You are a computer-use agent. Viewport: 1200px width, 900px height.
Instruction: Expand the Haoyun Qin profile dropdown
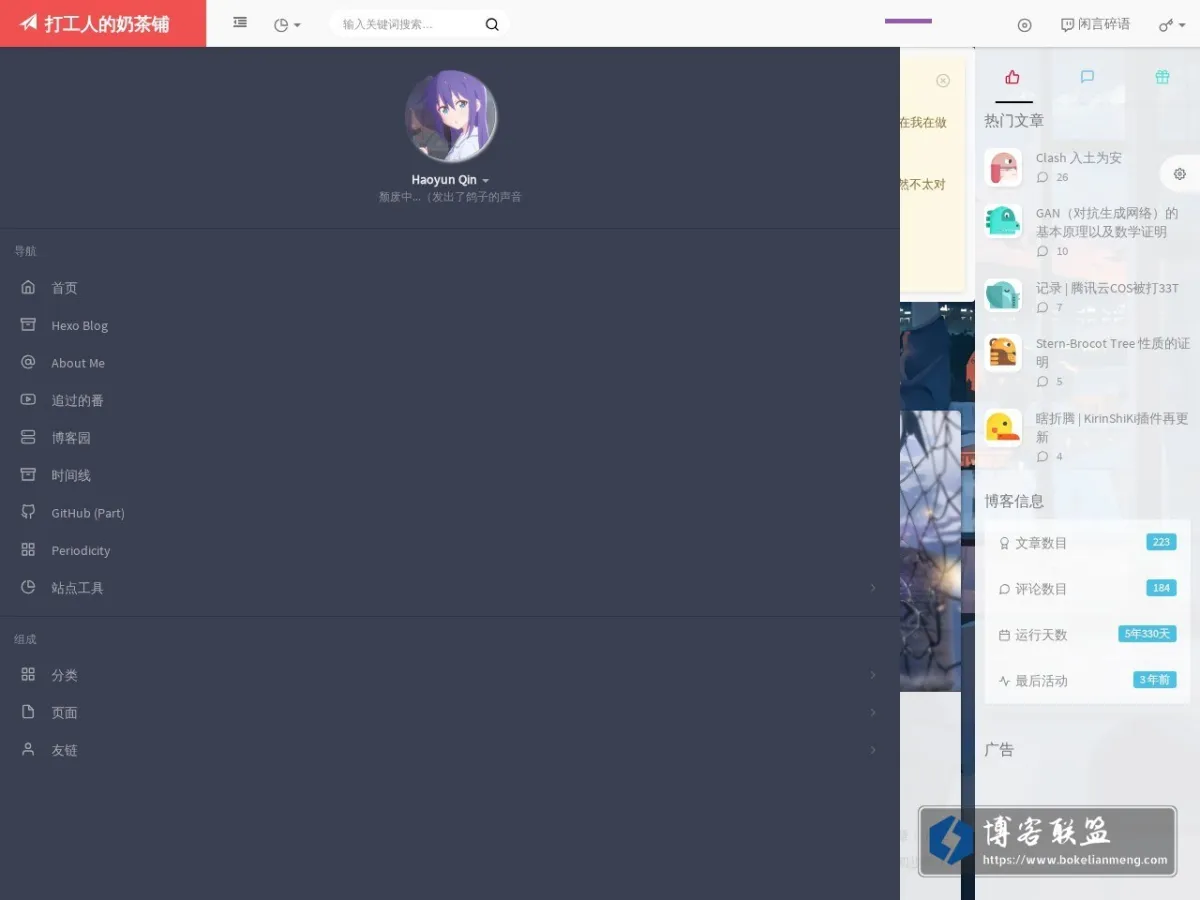(450, 180)
